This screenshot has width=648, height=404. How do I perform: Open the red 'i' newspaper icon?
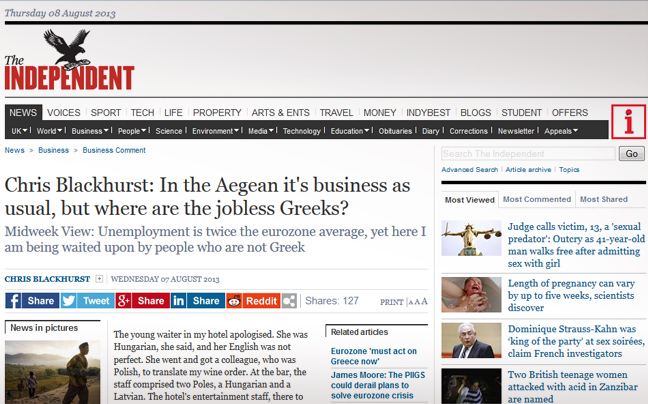[629, 122]
